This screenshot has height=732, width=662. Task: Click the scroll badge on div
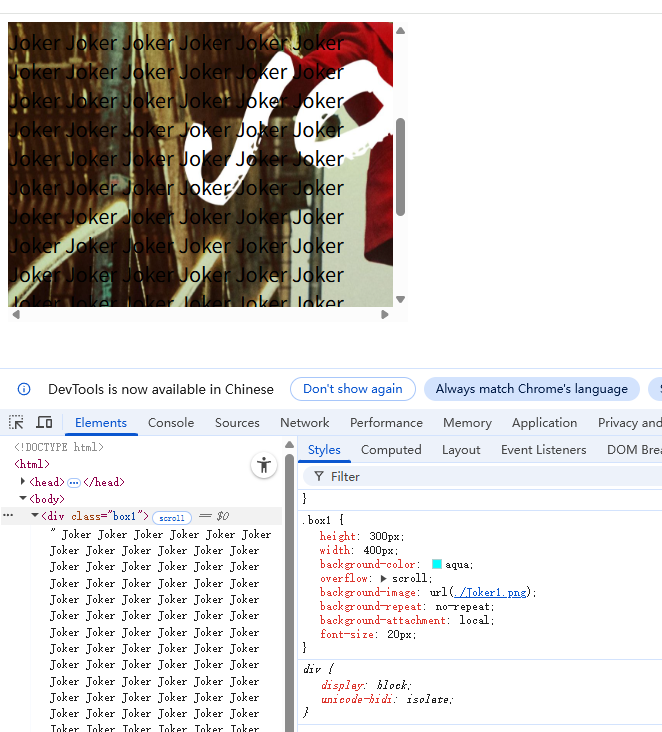click(172, 518)
